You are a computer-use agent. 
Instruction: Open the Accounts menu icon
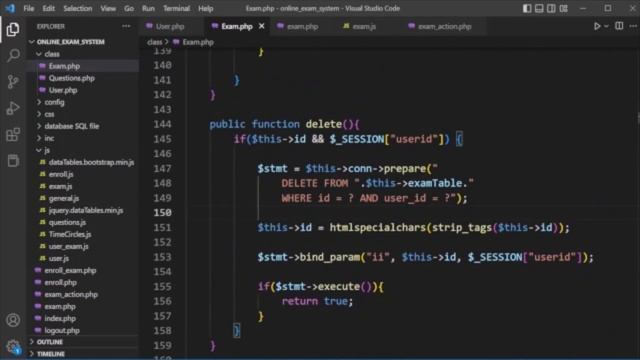coord(13,320)
